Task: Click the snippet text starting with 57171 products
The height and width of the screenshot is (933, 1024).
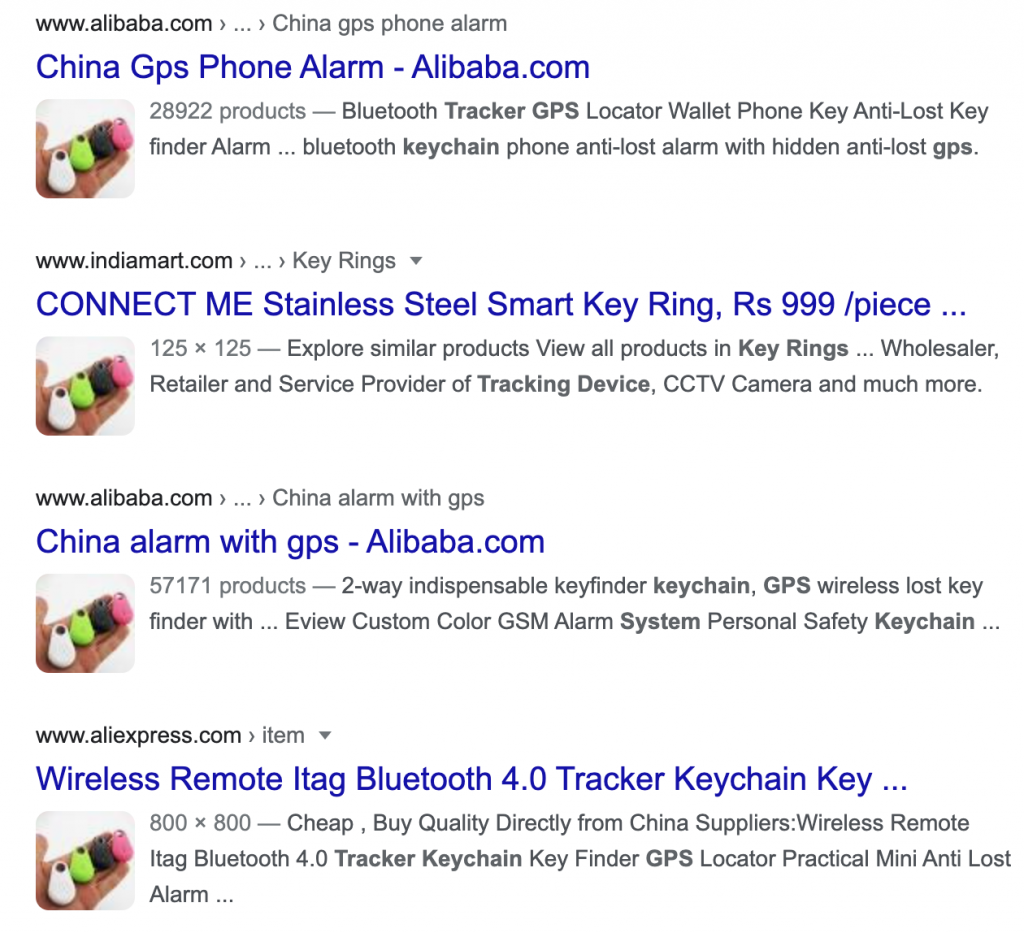Action: coord(575,604)
